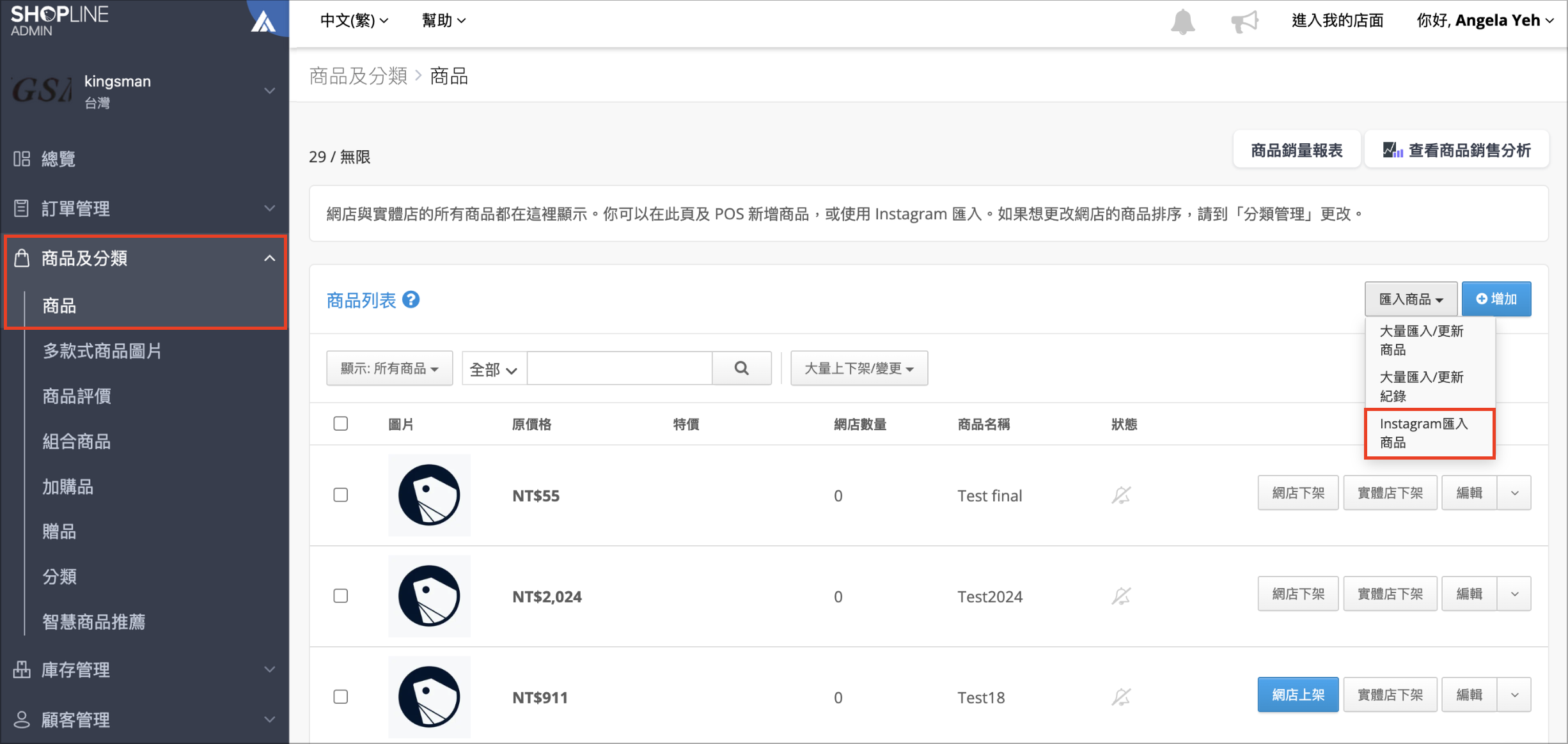The height and width of the screenshot is (744, 1568).
Task: Click the product thumbnail for Test18
Action: click(429, 697)
